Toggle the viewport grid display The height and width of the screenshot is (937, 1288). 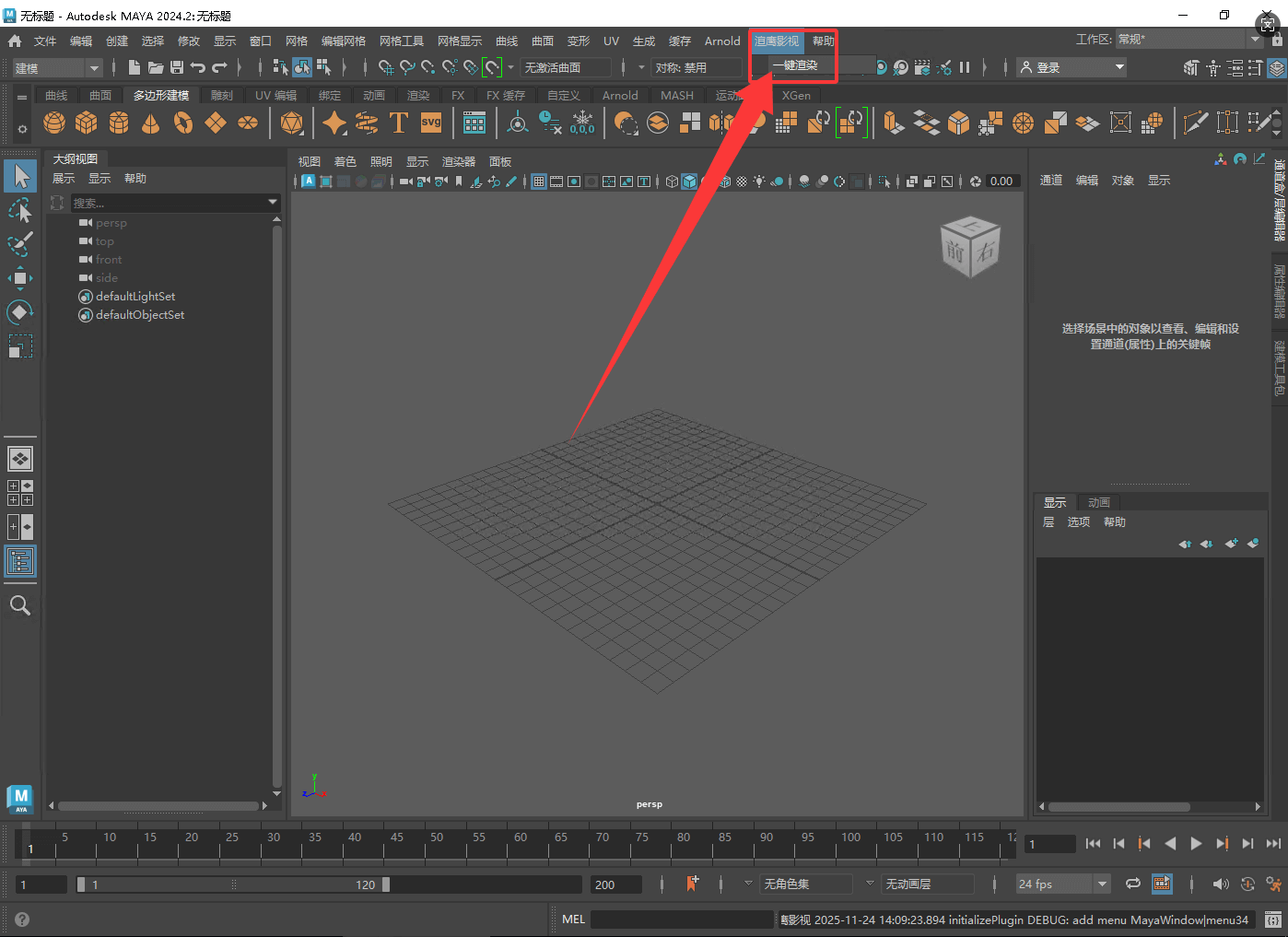coord(539,182)
